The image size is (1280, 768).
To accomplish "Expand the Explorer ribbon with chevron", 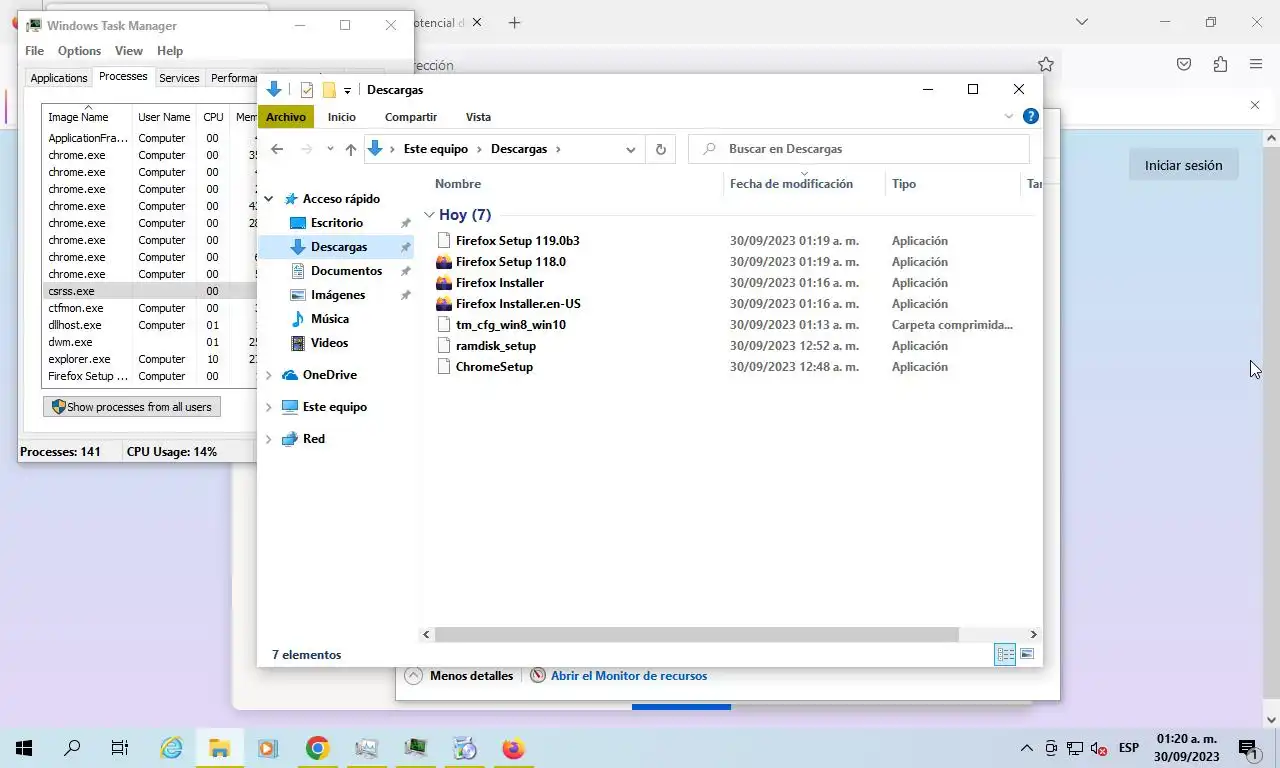I will coord(1008,117).
